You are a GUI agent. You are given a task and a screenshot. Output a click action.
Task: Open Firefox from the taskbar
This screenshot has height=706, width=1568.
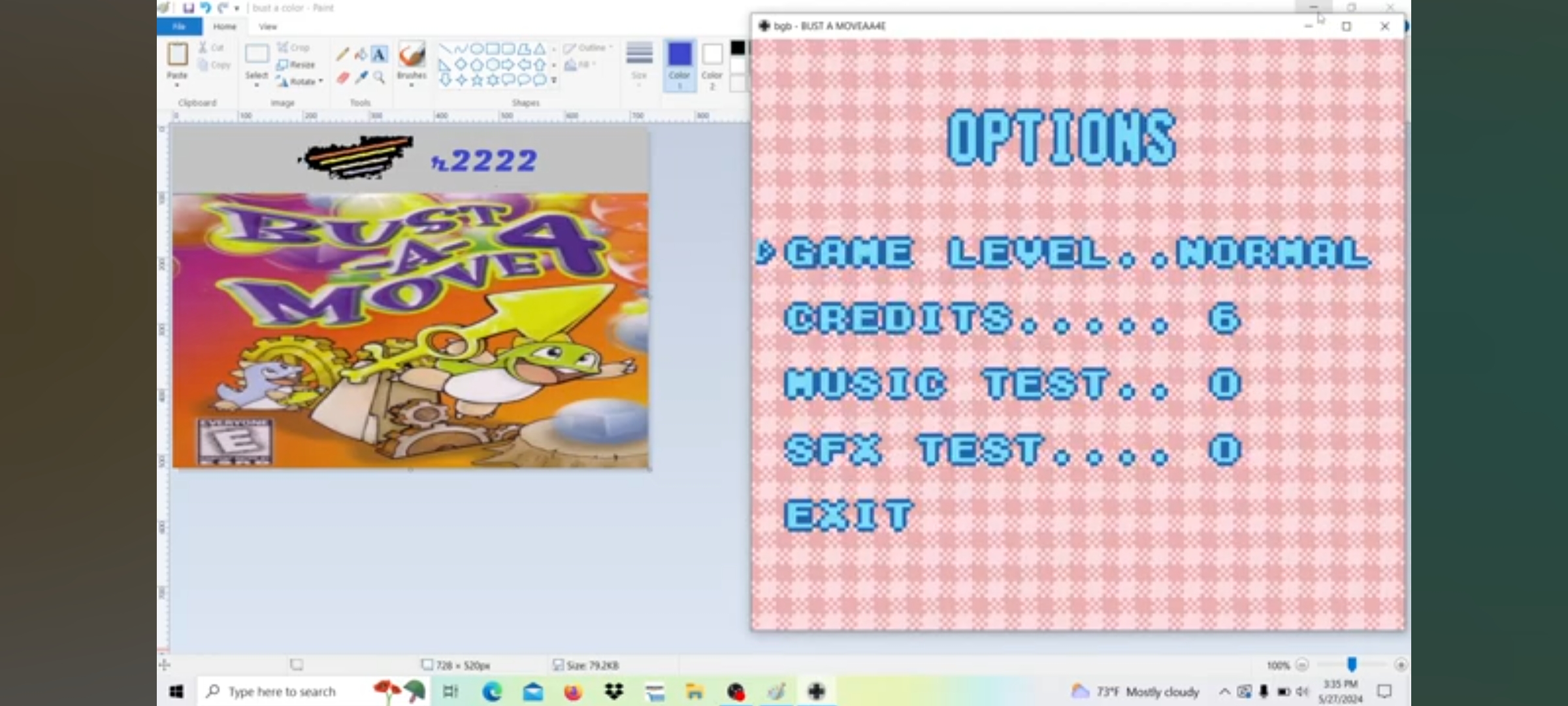[x=573, y=691]
